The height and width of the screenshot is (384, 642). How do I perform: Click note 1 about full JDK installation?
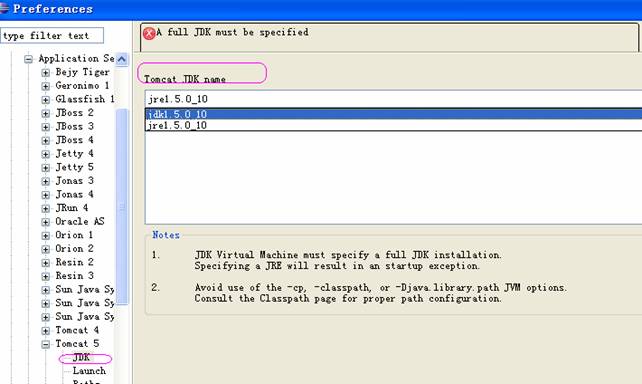point(348,260)
